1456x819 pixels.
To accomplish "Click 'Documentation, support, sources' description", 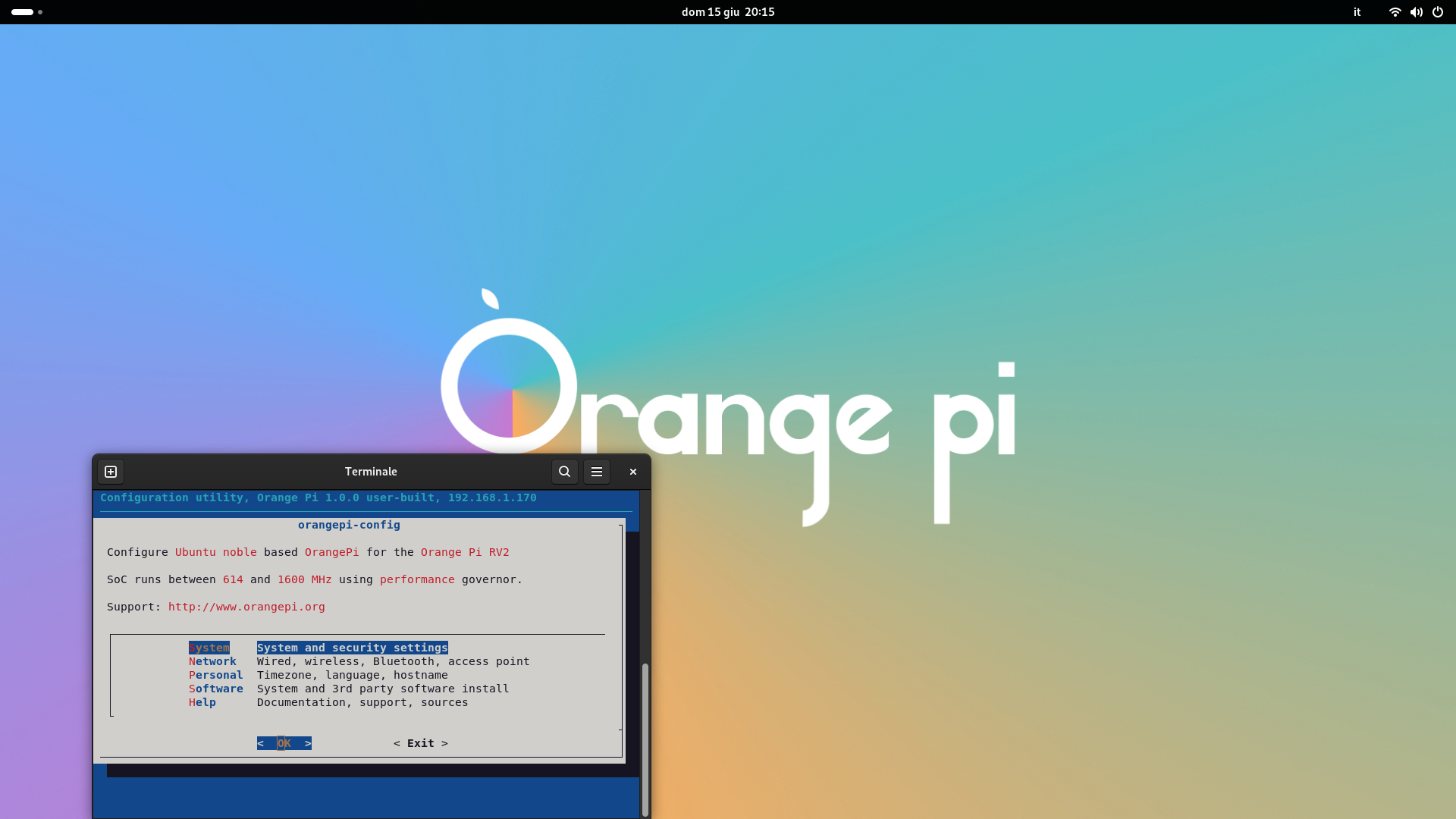I will pos(362,702).
